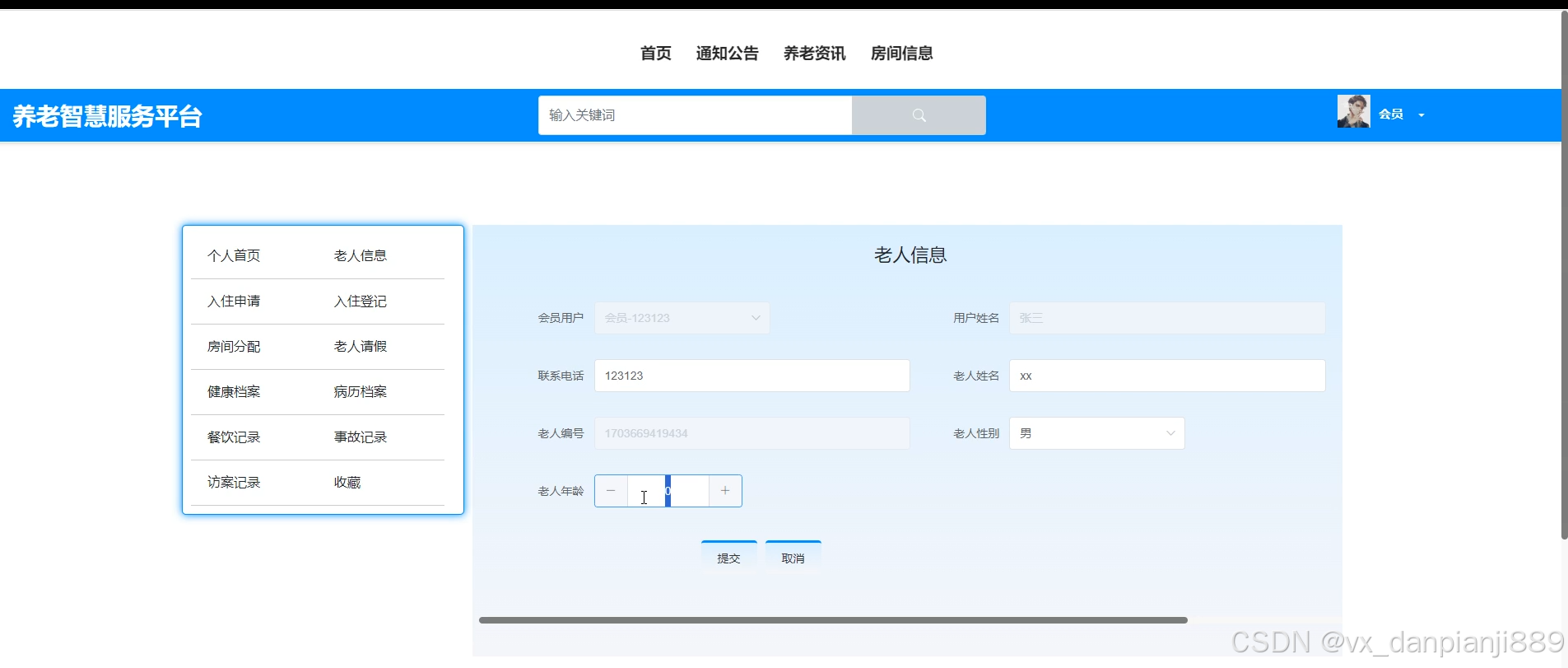Click the 联系电话 input field
This screenshot has height=668, width=1568.
coord(752,376)
